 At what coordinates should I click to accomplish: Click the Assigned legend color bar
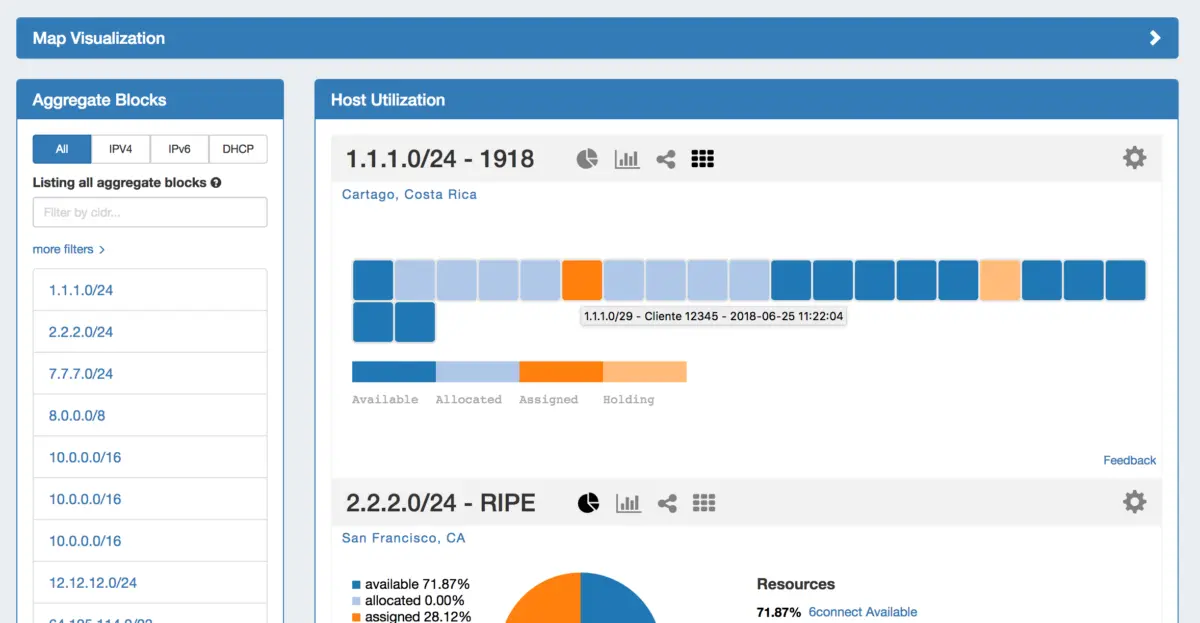(x=561, y=372)
